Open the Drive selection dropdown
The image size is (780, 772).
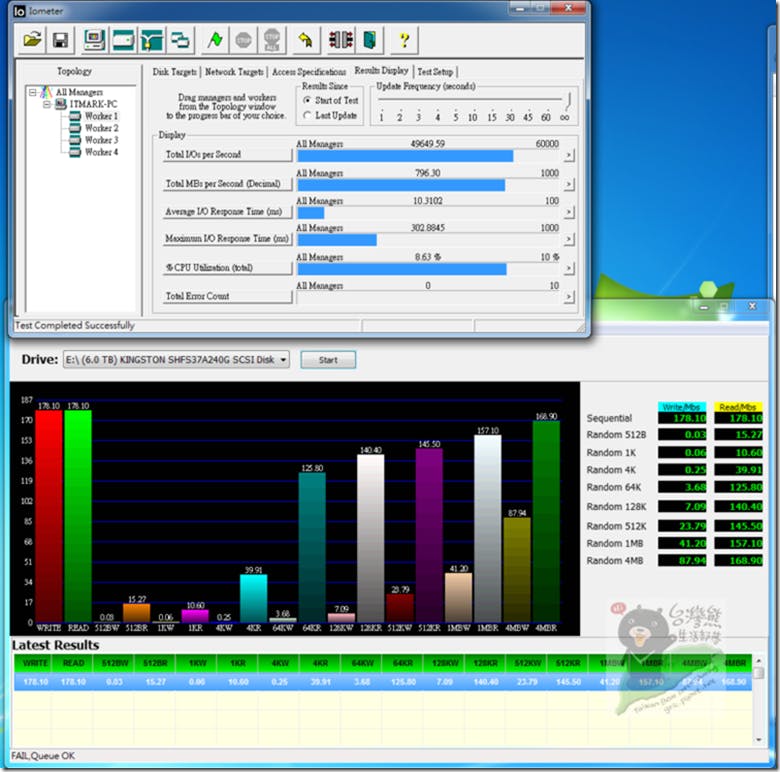pyautogui.click(x=284, y=359)
